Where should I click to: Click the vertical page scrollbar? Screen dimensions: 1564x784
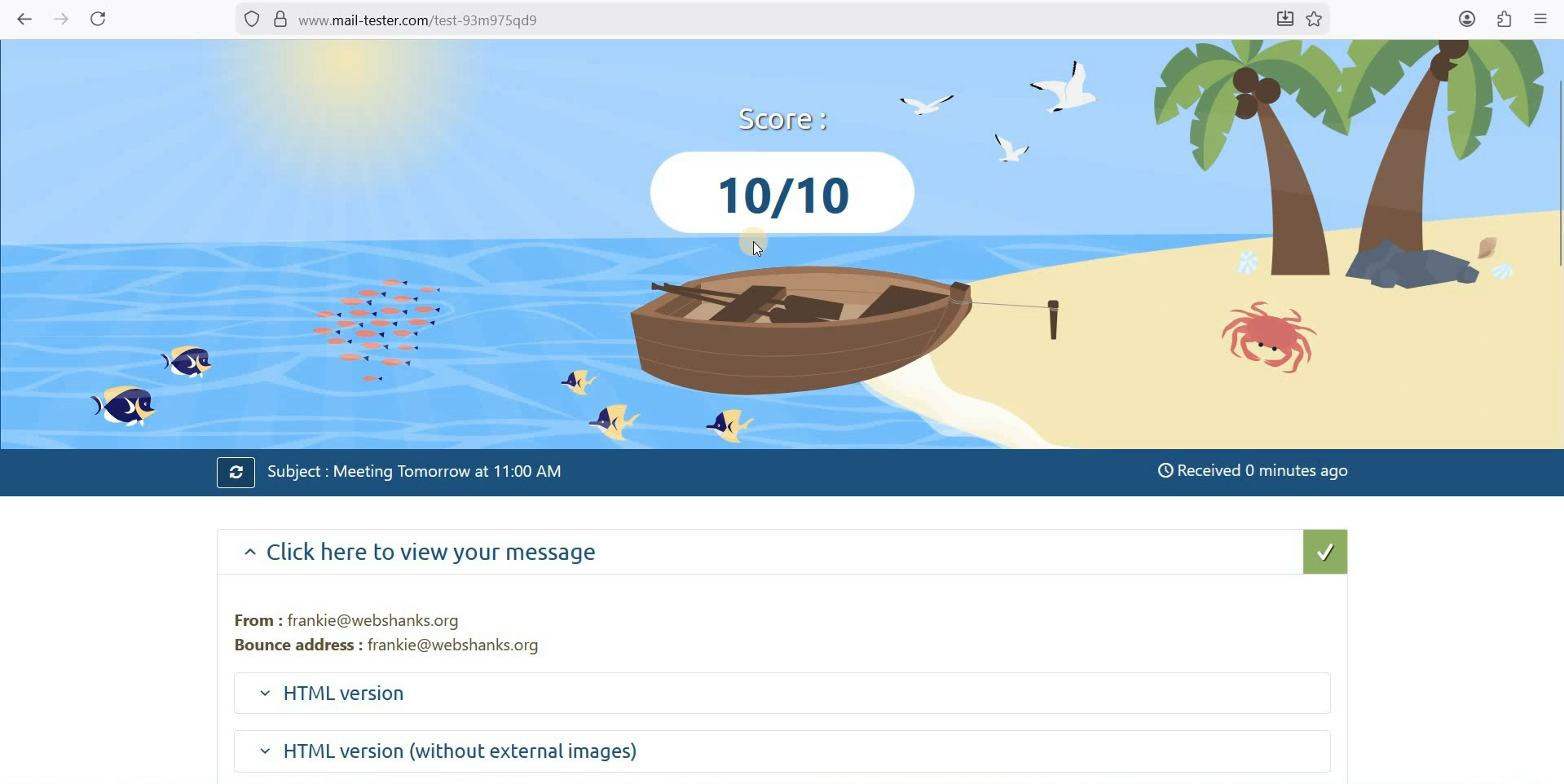pyautogui.click(x=1560, y=171)
